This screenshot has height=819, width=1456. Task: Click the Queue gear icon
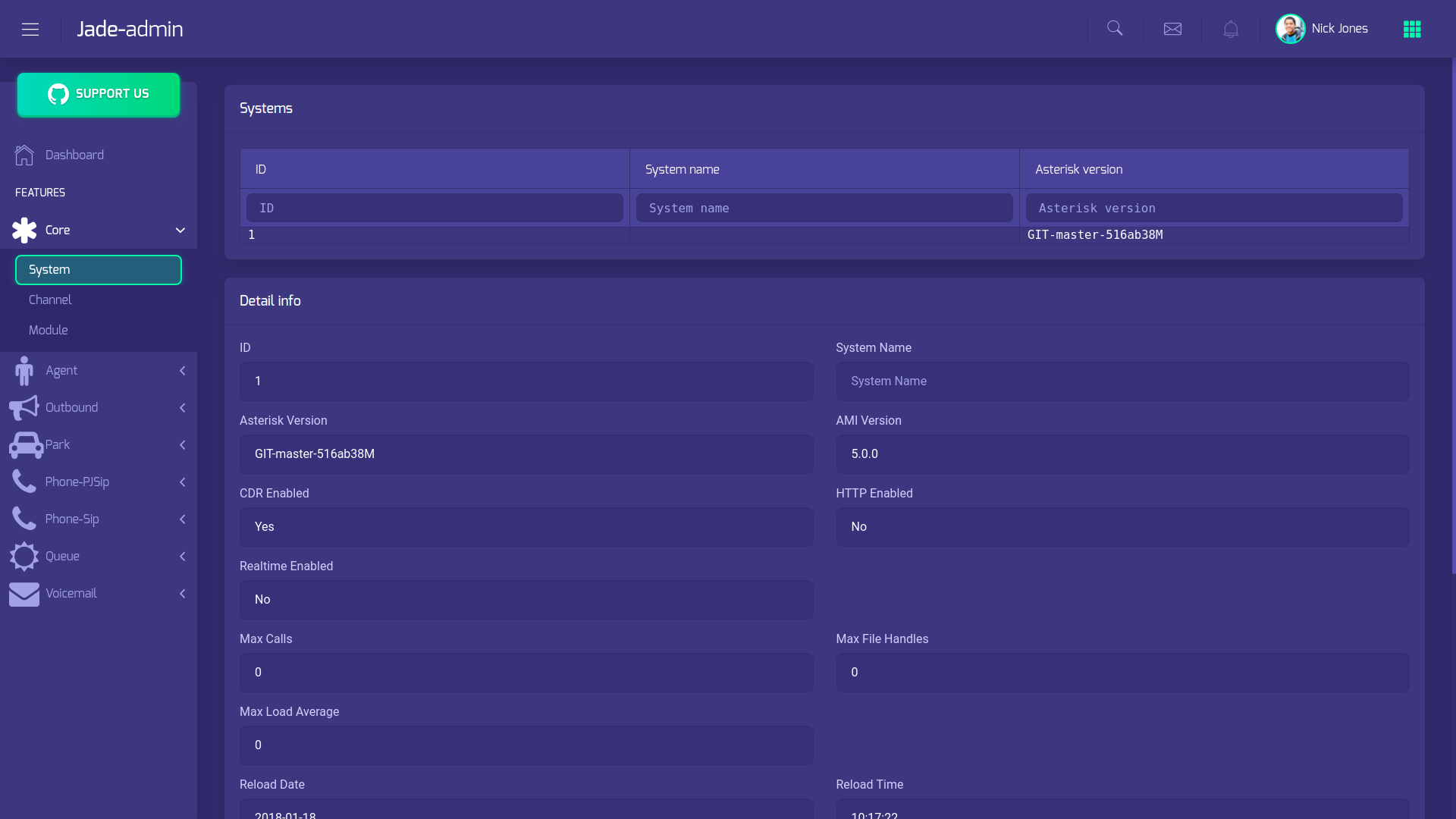click(x=24, y=556)
